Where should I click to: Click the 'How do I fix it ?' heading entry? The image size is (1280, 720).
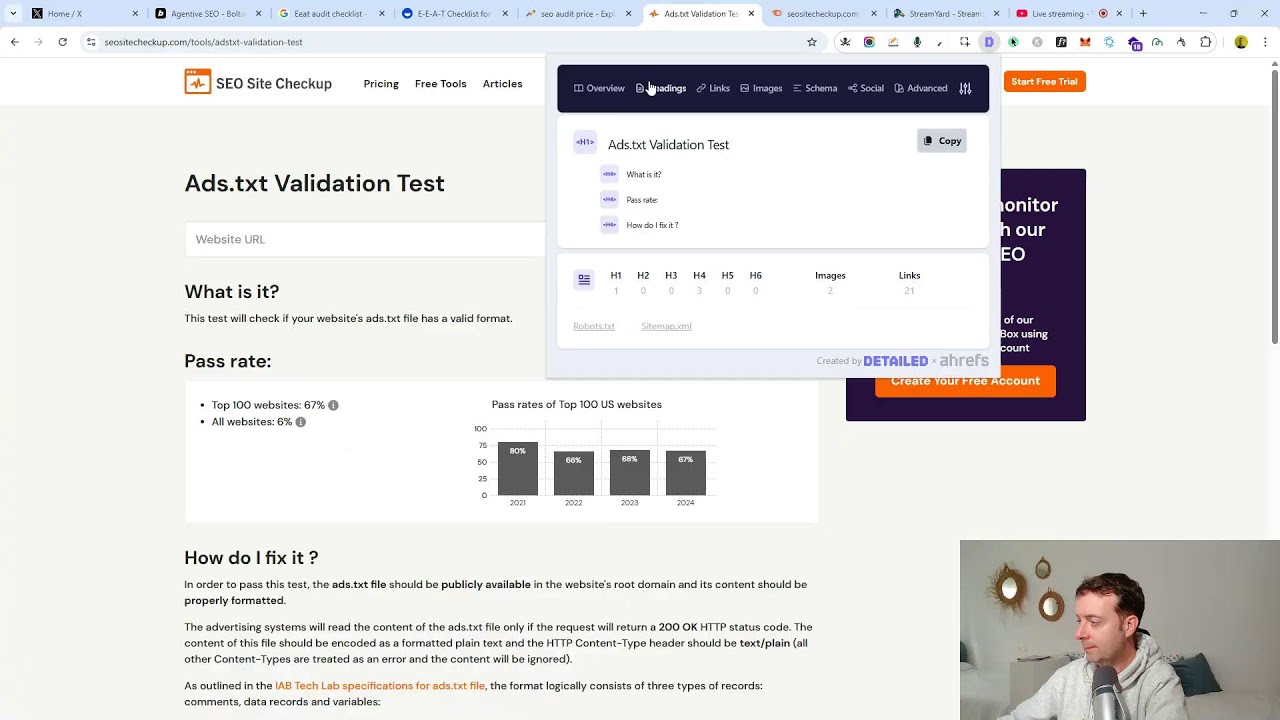coord(652,225)
